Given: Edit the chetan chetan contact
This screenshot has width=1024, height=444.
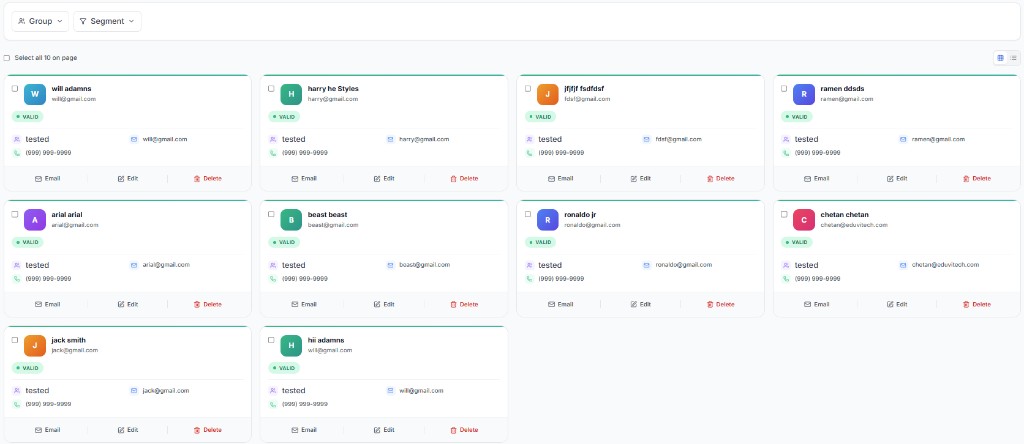Looking at the screenshot, I should point(897,304).
